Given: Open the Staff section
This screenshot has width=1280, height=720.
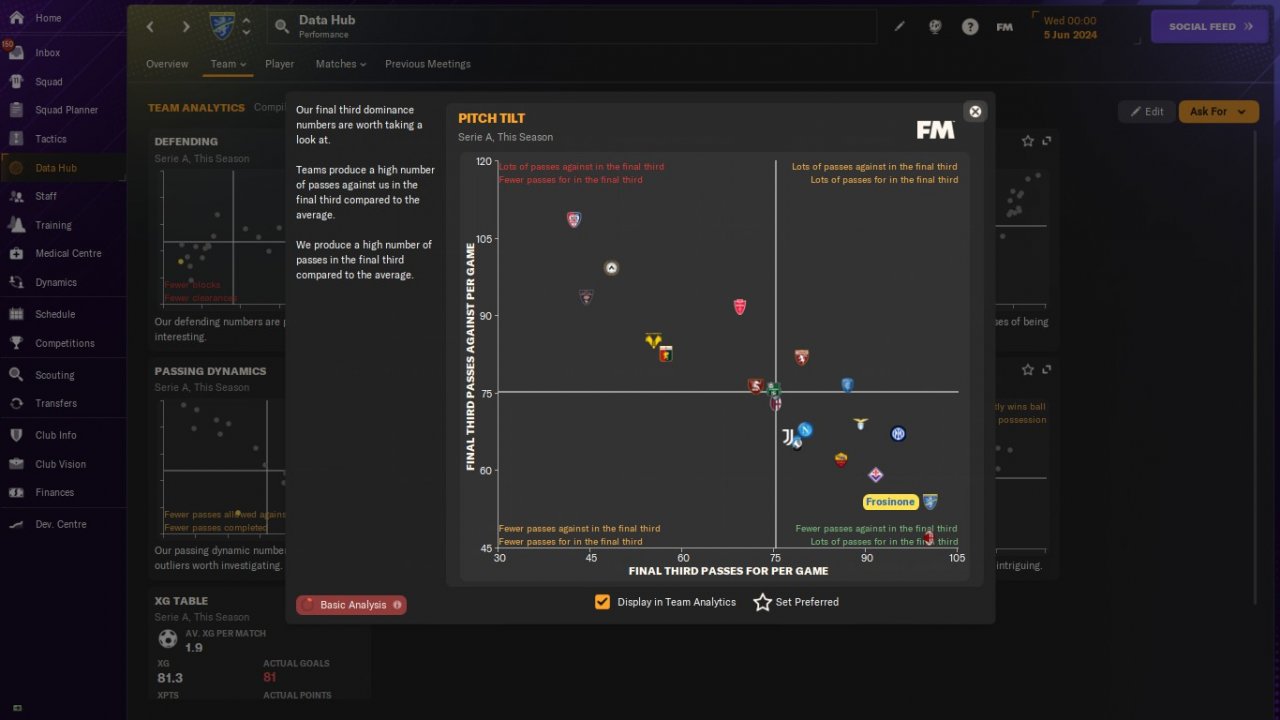Looking at the screenshot, I should click(46, 197).
